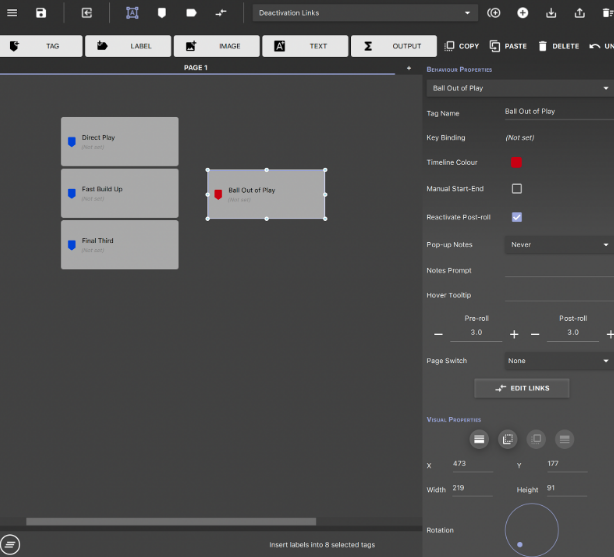The width and height of the screenshot is (614, 557).
Task: Open the Deactivation Links window dropdown
Action: click(x=365, y=13)
